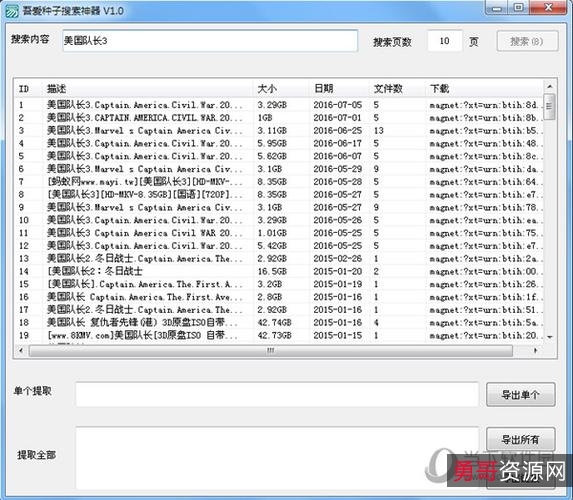Select row 15 [美国队长].Captain.America.The.First.A
This screenshot has height=500, width=573.
pyautogui.click(x=279, y=284)
